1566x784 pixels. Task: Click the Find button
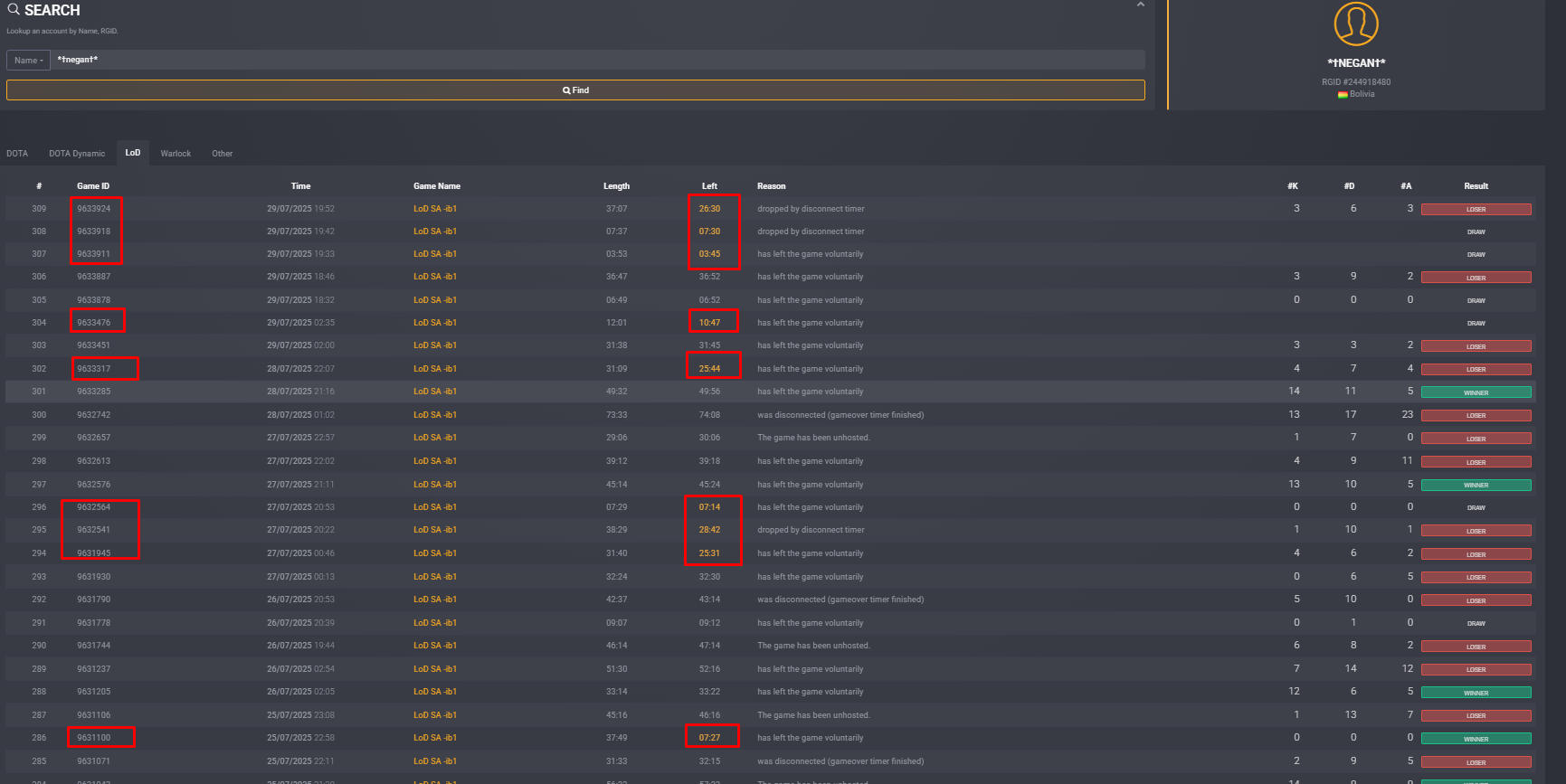(x=575, y=90)
